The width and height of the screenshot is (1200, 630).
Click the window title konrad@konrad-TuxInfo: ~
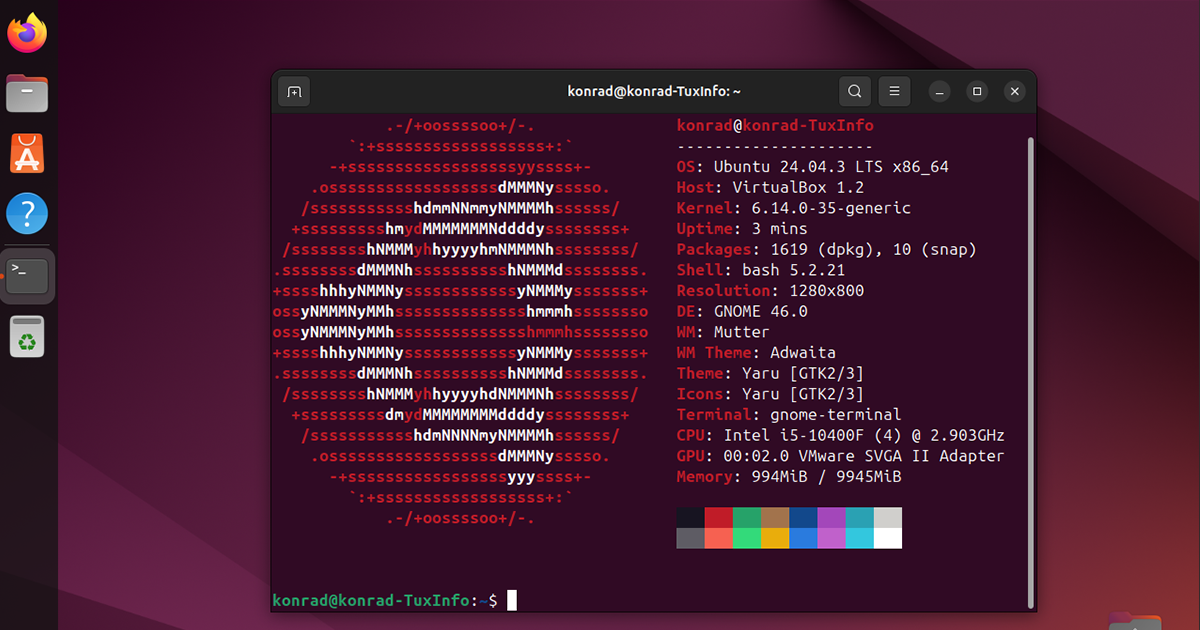click(654, 92)
